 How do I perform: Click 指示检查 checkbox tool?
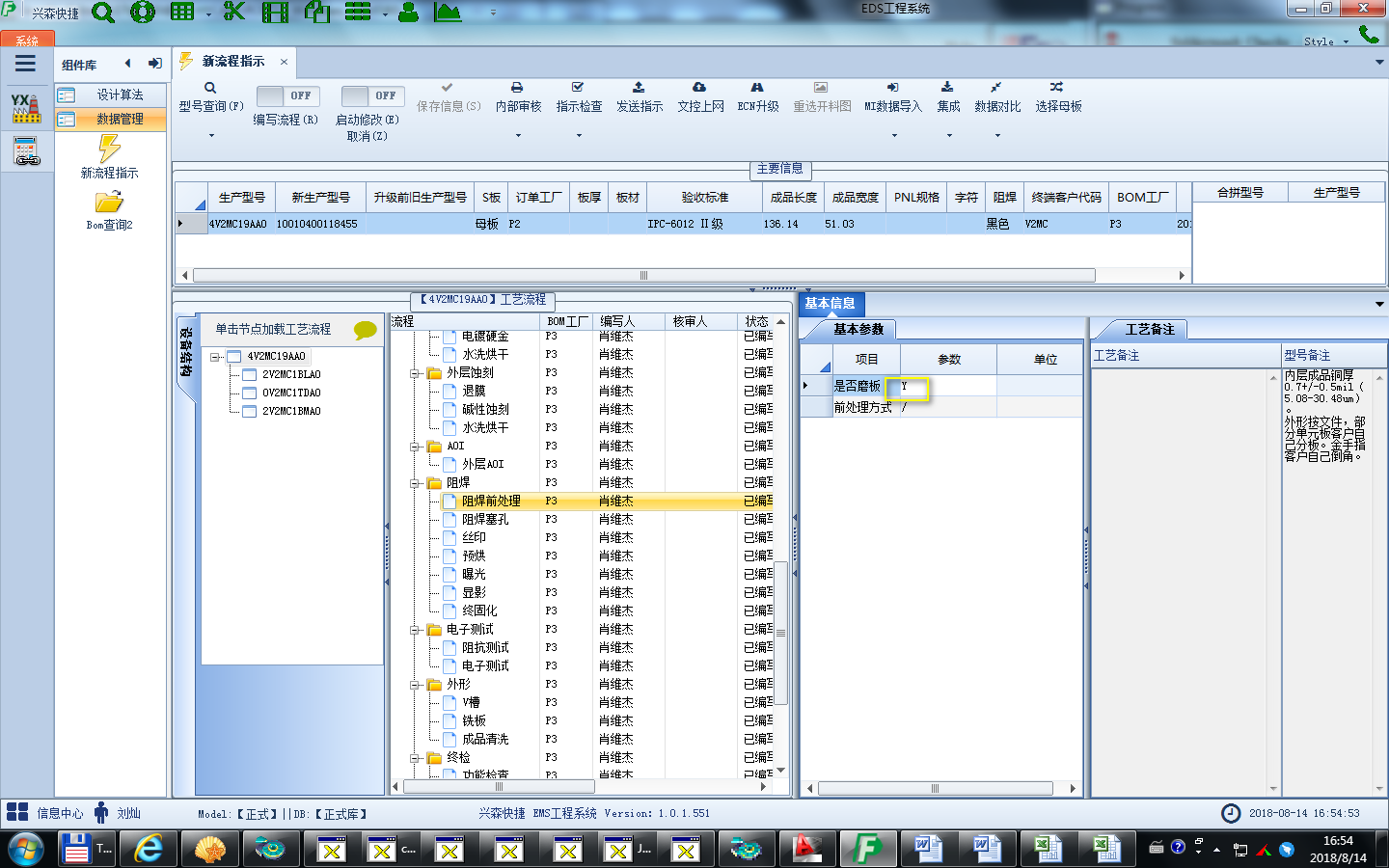pyautogui.click(x=579, y=97)
